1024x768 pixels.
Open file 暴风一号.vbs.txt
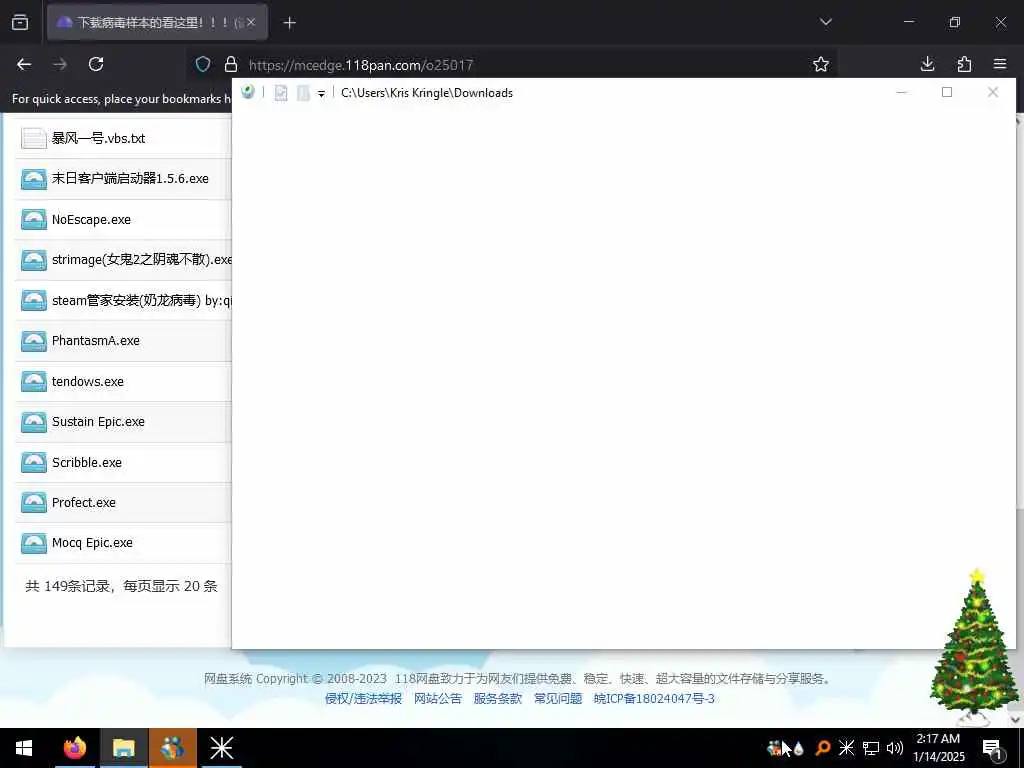99,138
